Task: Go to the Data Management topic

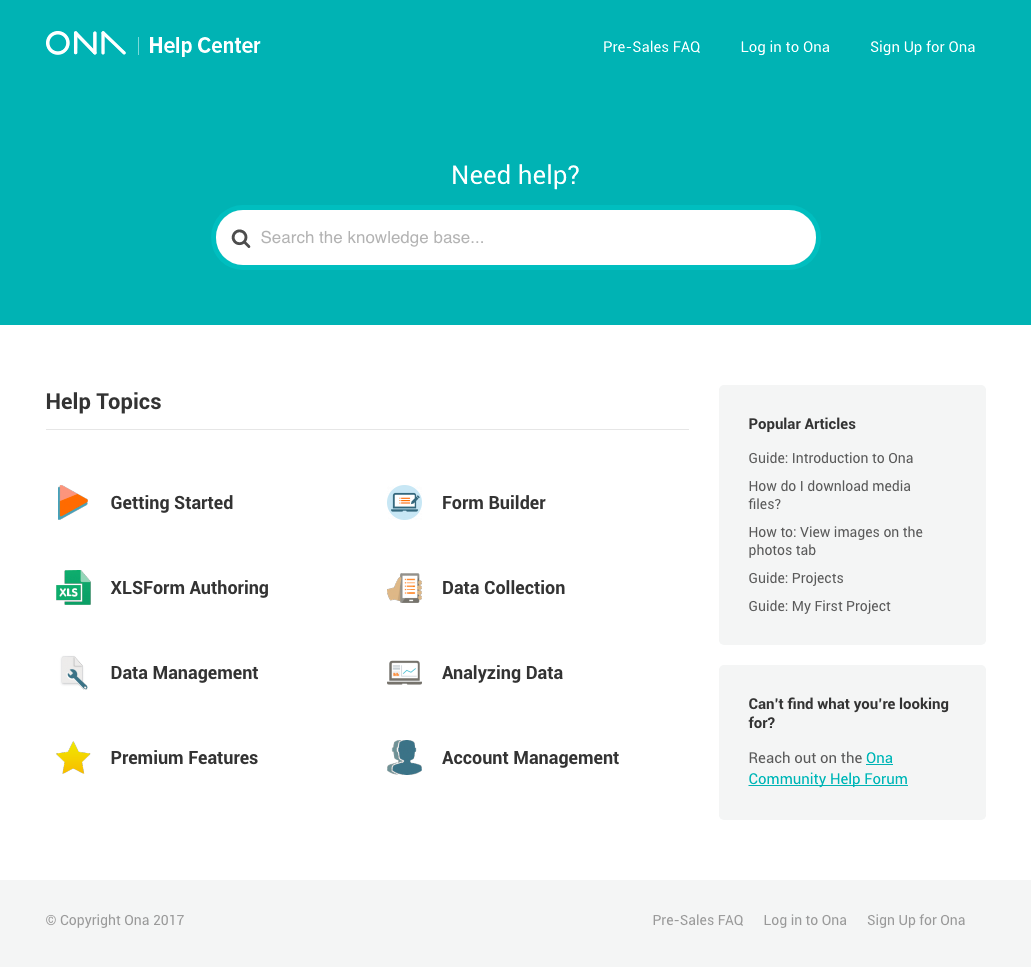Action: click(x=184, y=673)
